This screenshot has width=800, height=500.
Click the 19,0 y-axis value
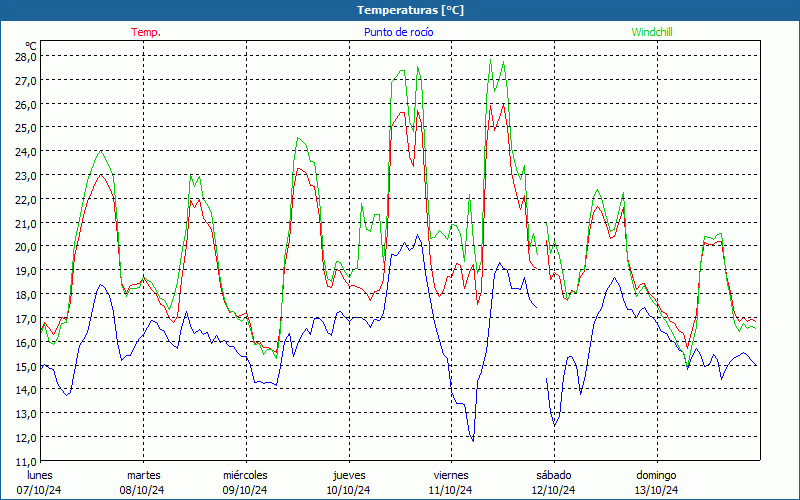(x=25, y=270)
